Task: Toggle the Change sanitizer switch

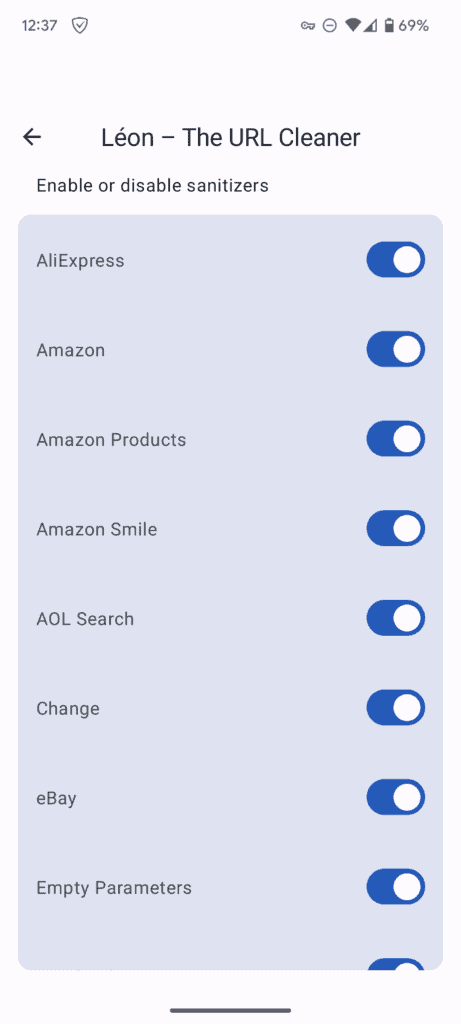Action: [x=396, y=707]
